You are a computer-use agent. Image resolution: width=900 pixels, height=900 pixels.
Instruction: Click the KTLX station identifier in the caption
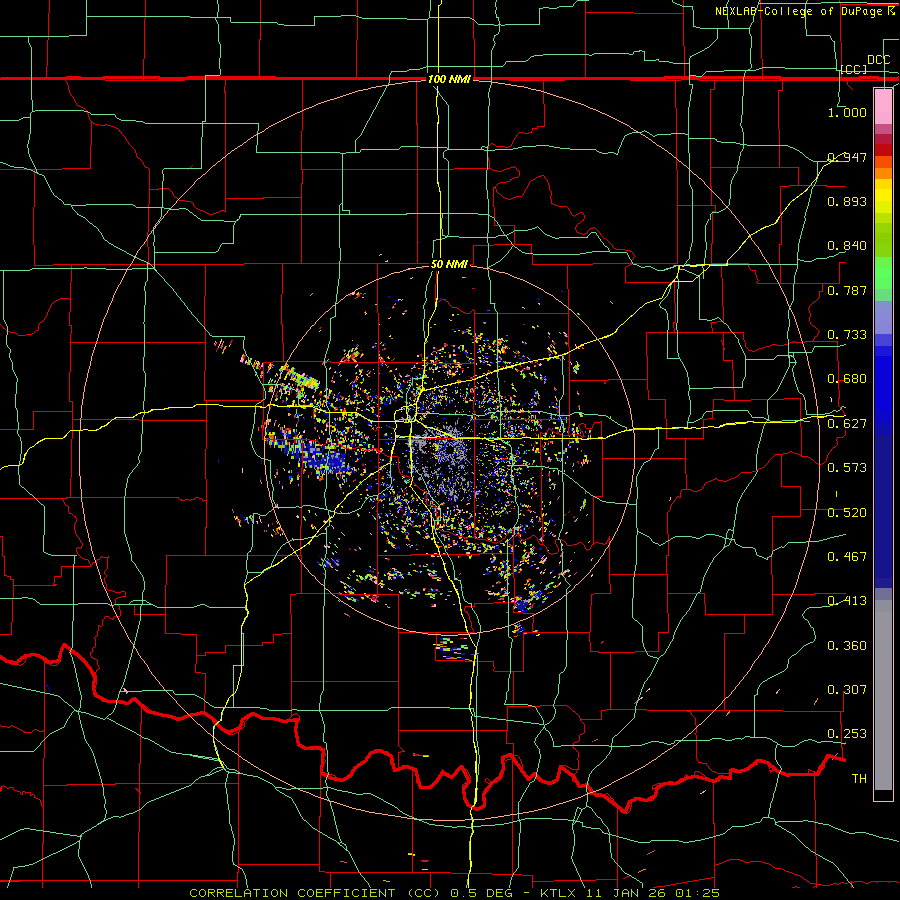[x=560, y=893]
